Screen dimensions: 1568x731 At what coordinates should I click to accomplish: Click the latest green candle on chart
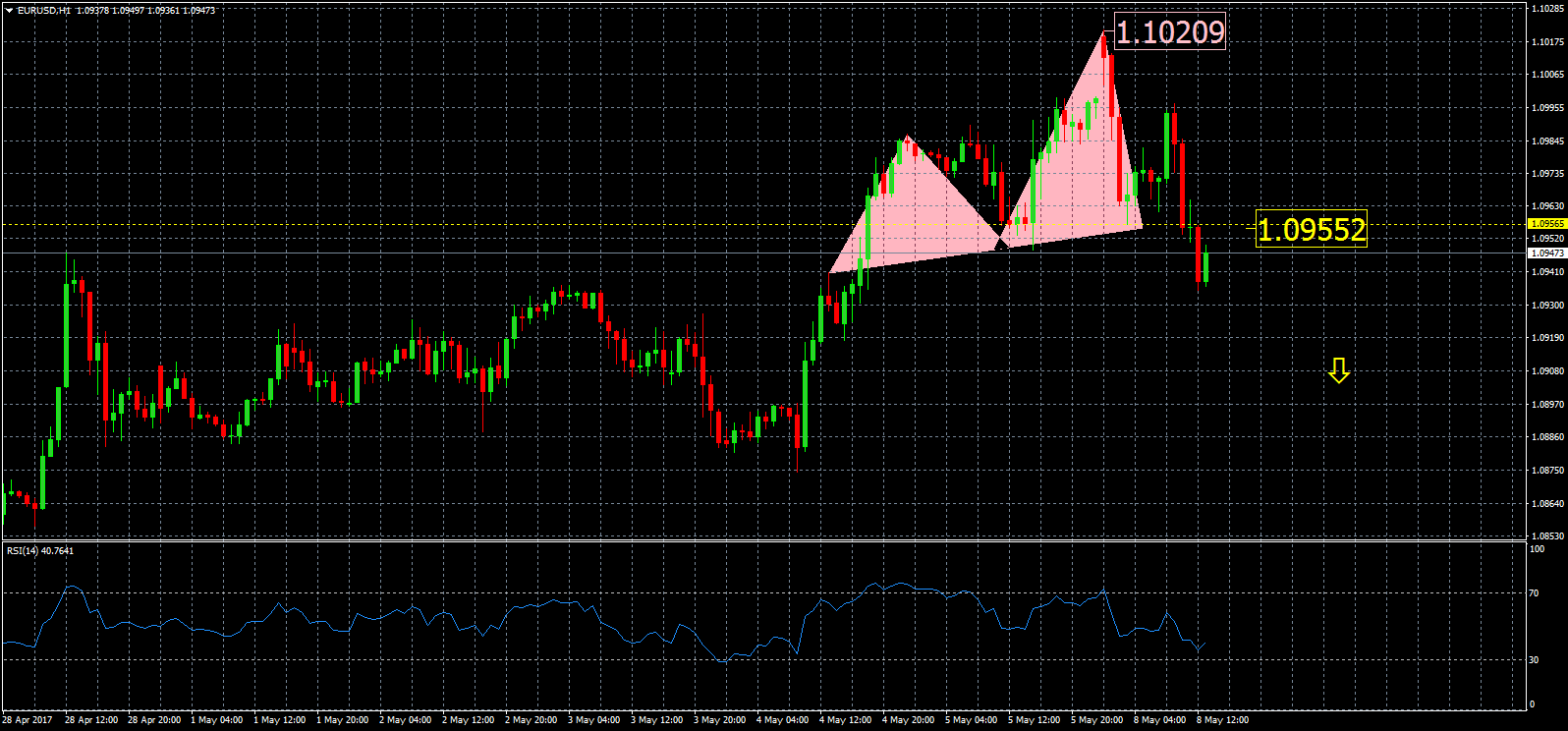pyautogui.click(x=1205, y=267)
